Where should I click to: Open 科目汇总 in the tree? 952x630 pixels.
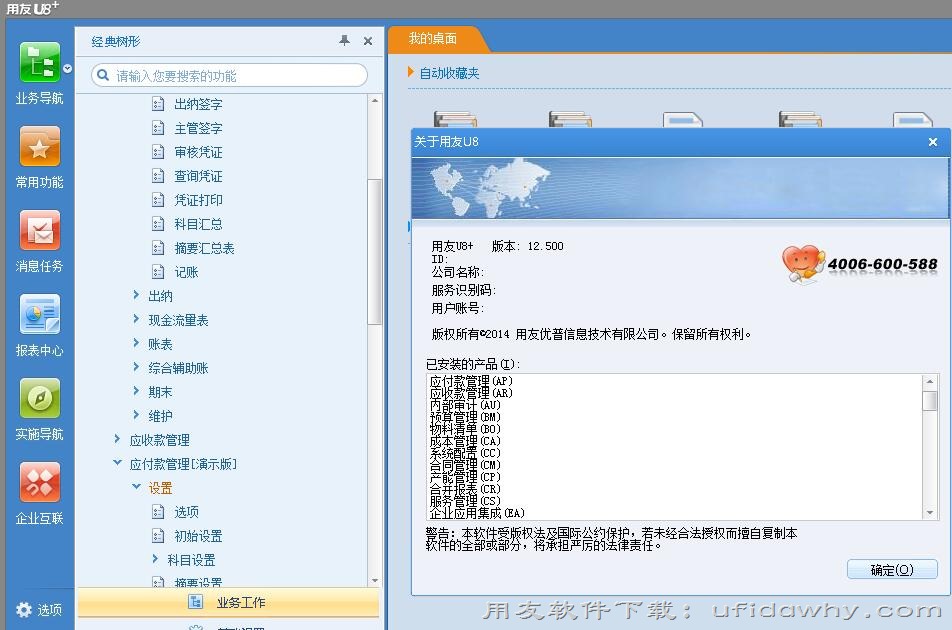pyautogui.click(x=198, y=224)
